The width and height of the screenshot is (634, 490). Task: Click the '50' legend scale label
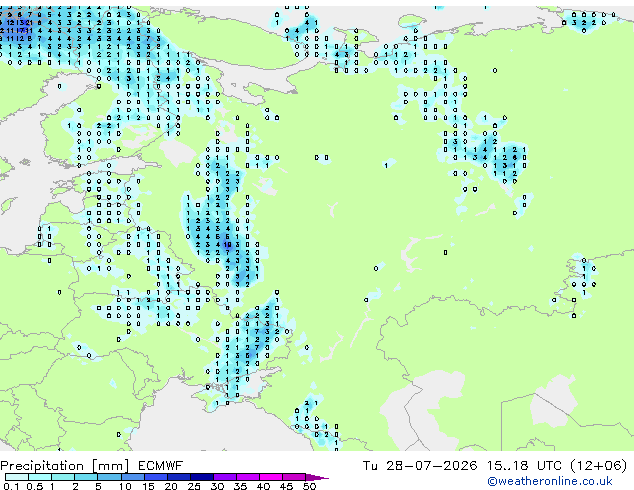(309, 486)
